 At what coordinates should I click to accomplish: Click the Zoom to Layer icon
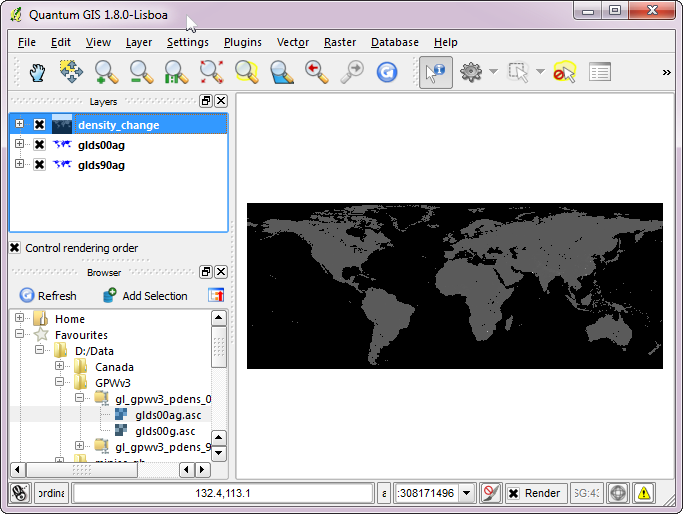pos(282,72)
